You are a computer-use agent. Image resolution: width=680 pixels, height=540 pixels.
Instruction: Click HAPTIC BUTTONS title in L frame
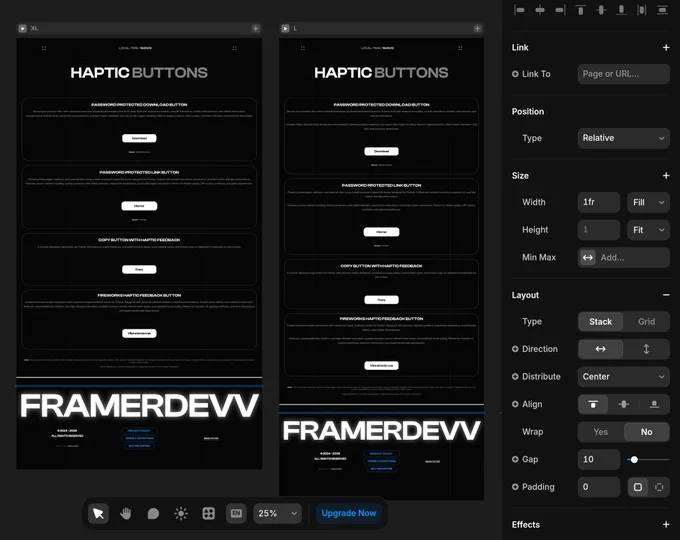381,72
